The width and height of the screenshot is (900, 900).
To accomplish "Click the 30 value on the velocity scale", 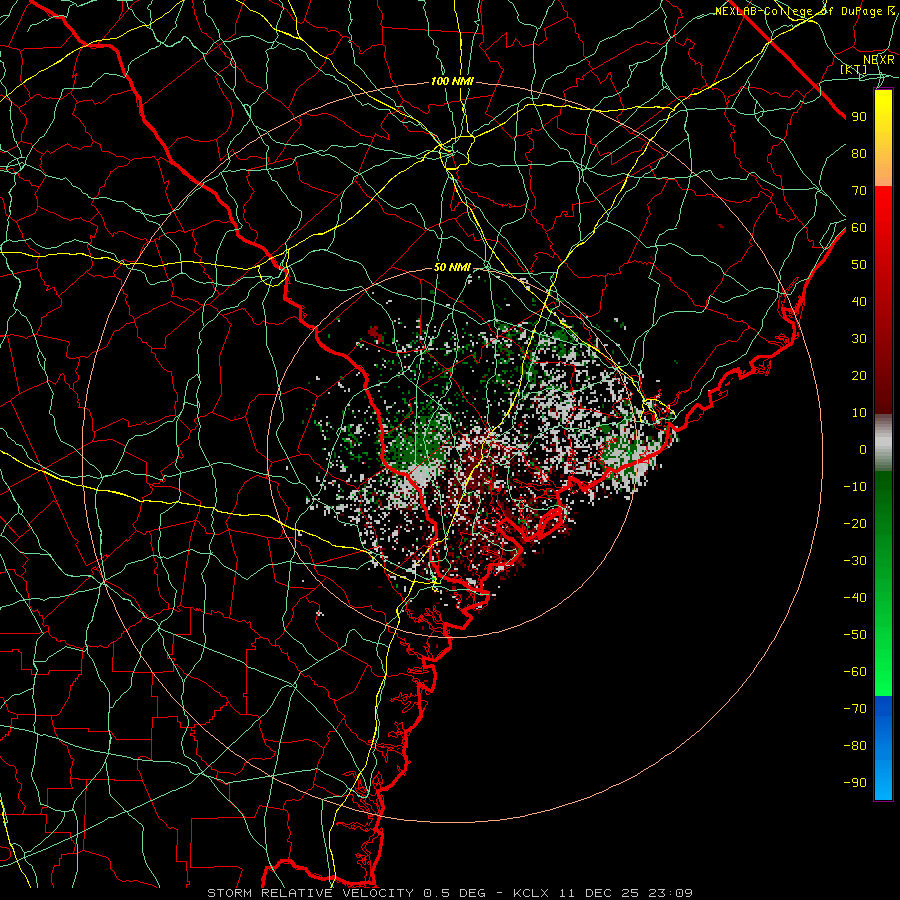I will pos(859,339).
